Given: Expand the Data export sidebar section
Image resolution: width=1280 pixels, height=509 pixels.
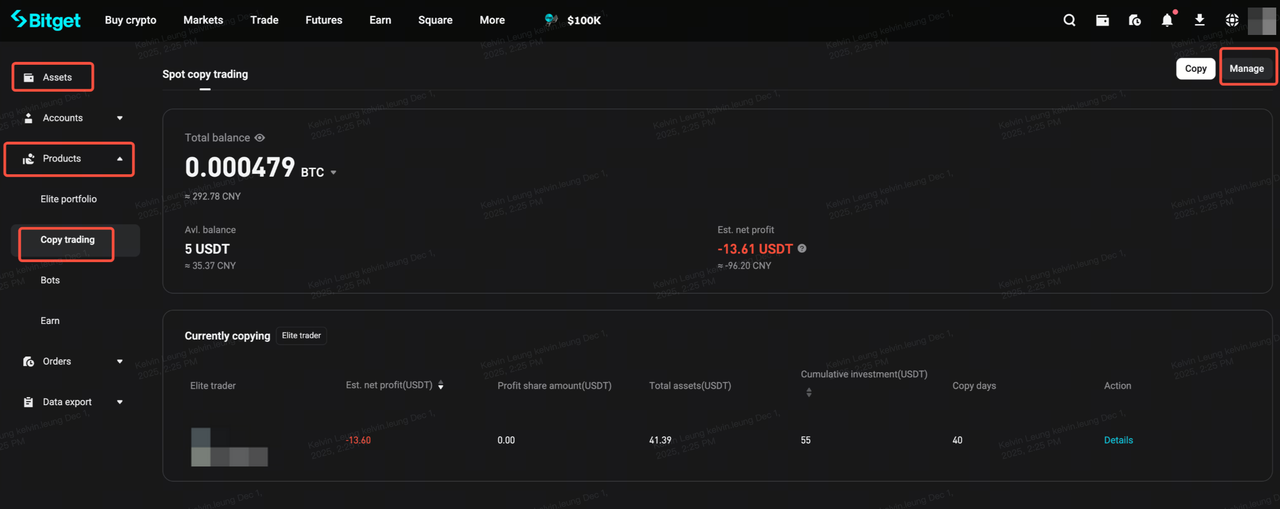Looking at the screenshot, I should pyautogui.click(x=120, y=402).
